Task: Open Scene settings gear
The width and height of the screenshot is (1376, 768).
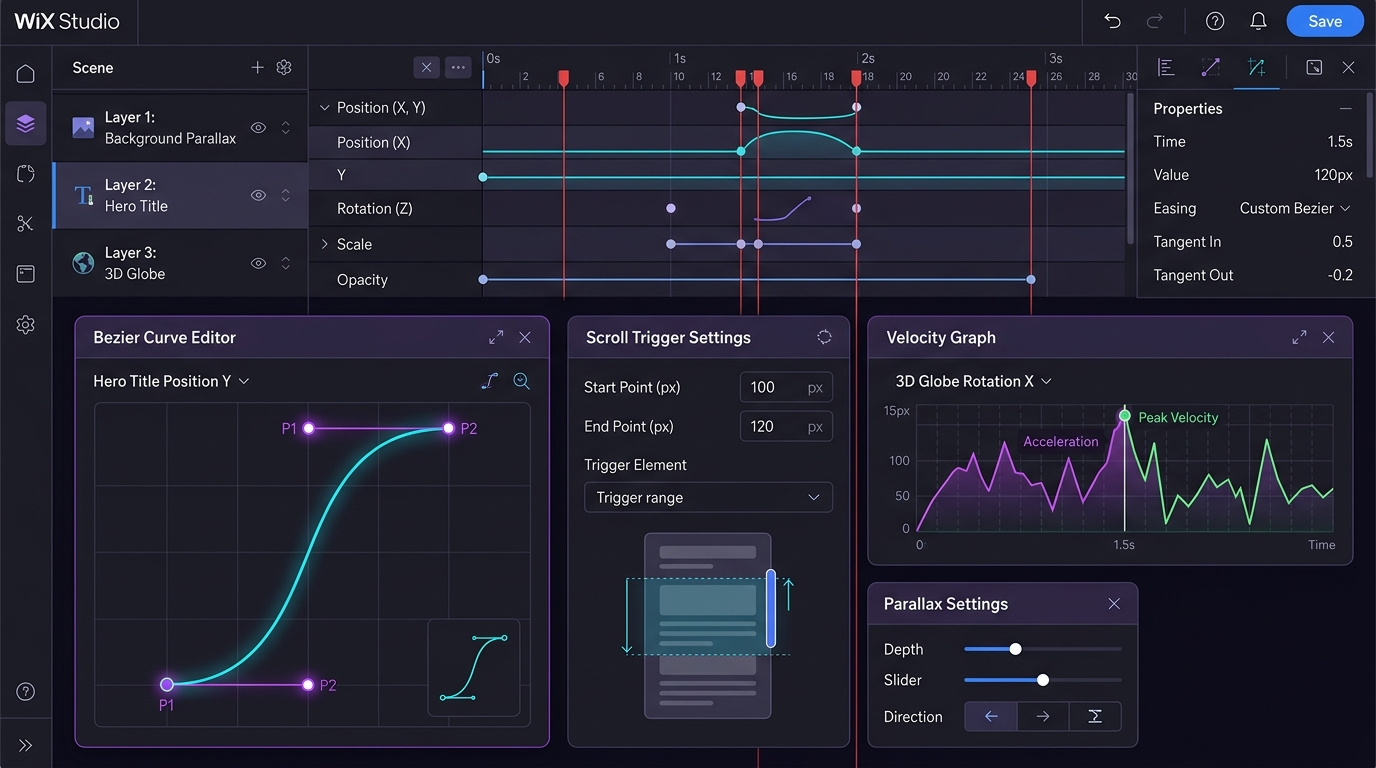Action: pyautogui.click(x=284, y=67)
